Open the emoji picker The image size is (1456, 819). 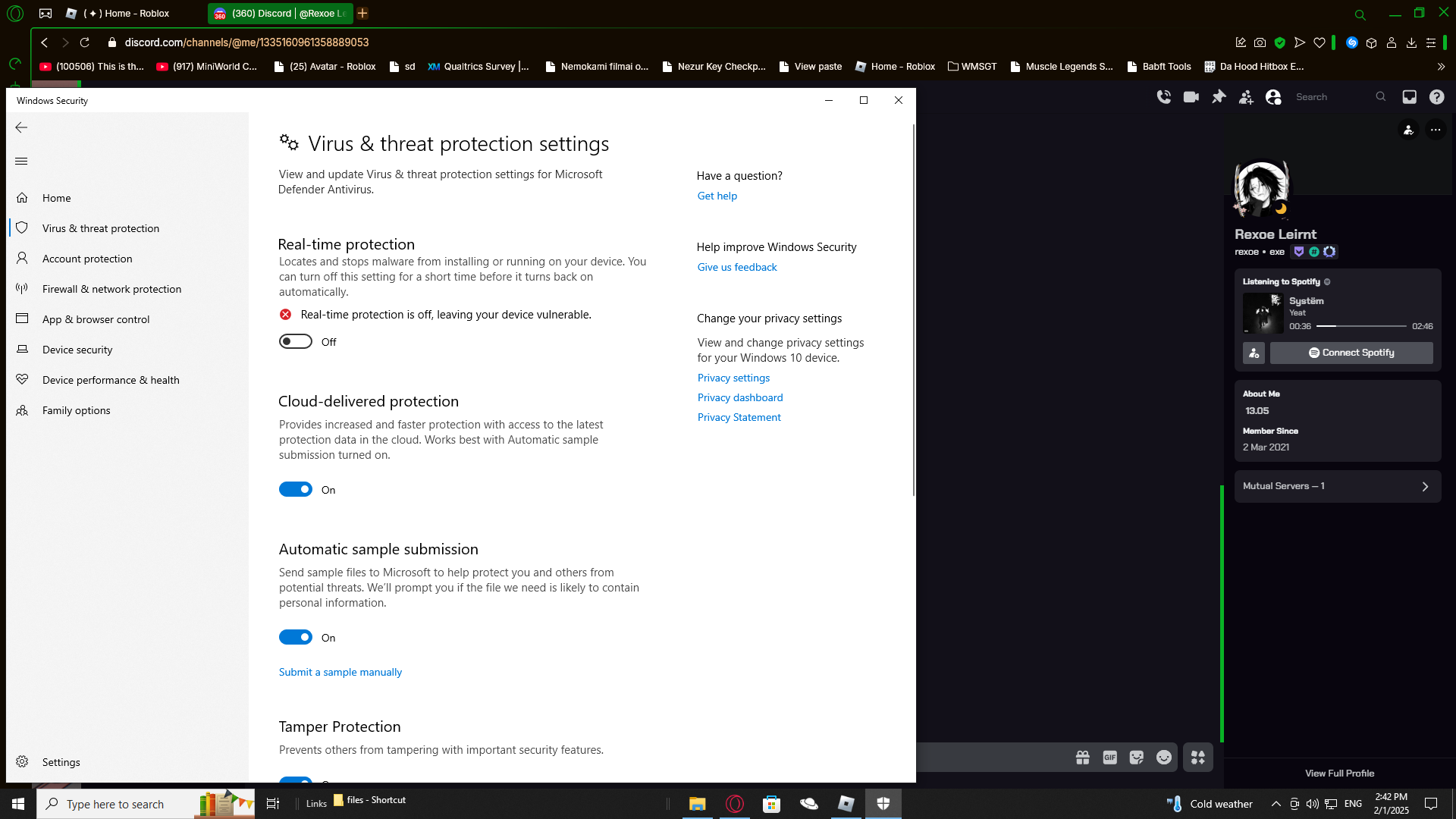[x=1163, y=757]
